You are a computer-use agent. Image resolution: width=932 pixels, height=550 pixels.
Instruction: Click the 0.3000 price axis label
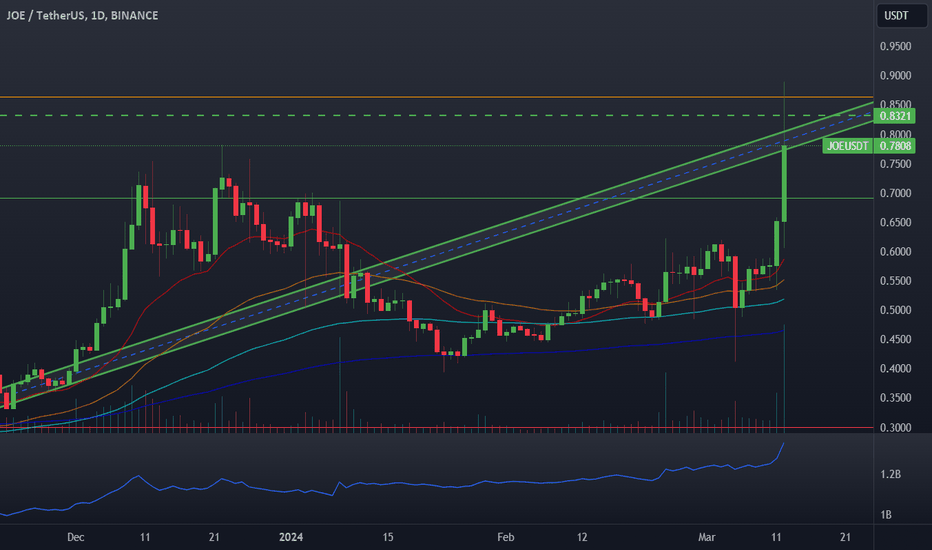[895, 428]
